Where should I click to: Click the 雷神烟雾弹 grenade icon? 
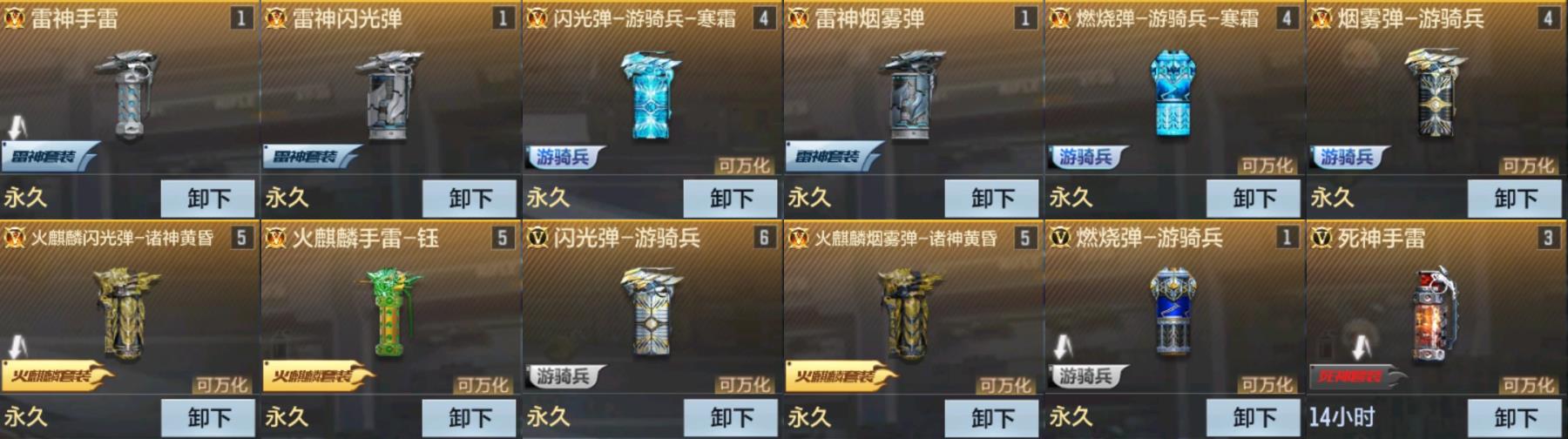pos(912,96)
